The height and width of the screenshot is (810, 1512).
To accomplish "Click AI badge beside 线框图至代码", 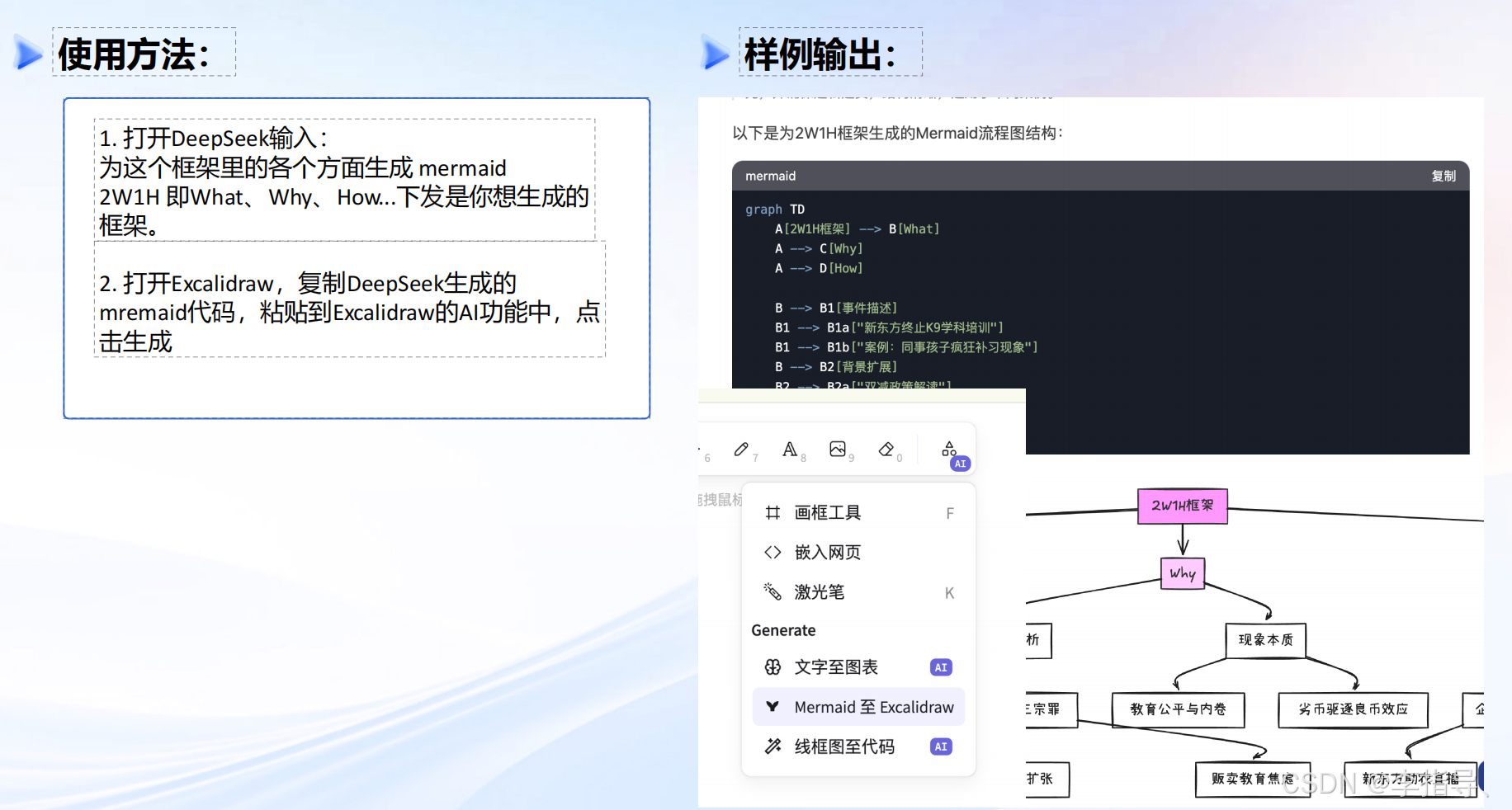I will coord(941,746).
